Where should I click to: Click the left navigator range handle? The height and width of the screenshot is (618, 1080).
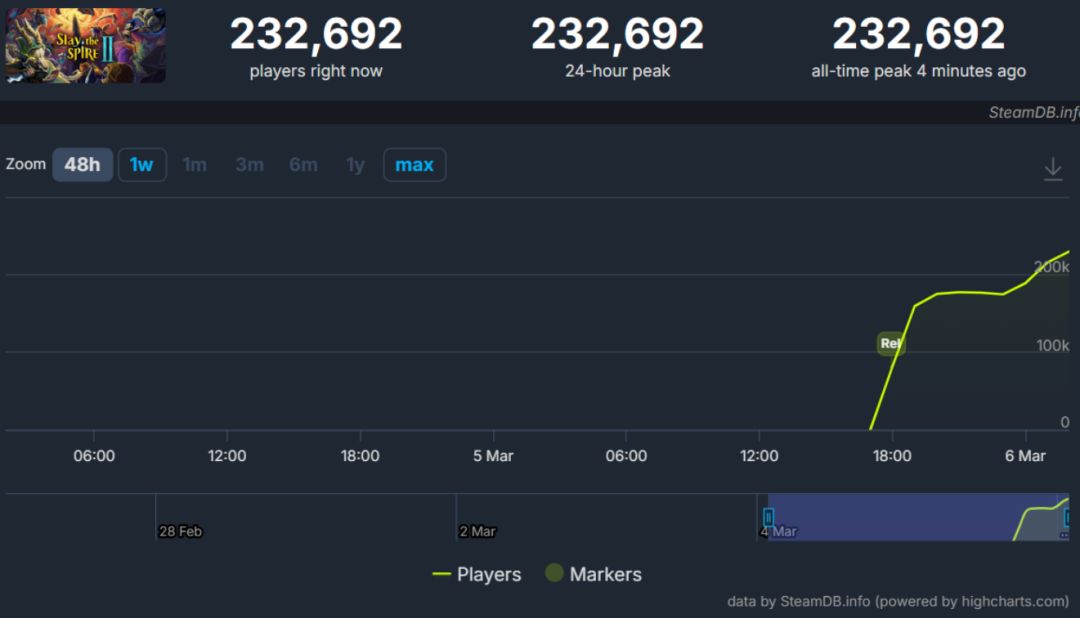(x=769, y=517)
